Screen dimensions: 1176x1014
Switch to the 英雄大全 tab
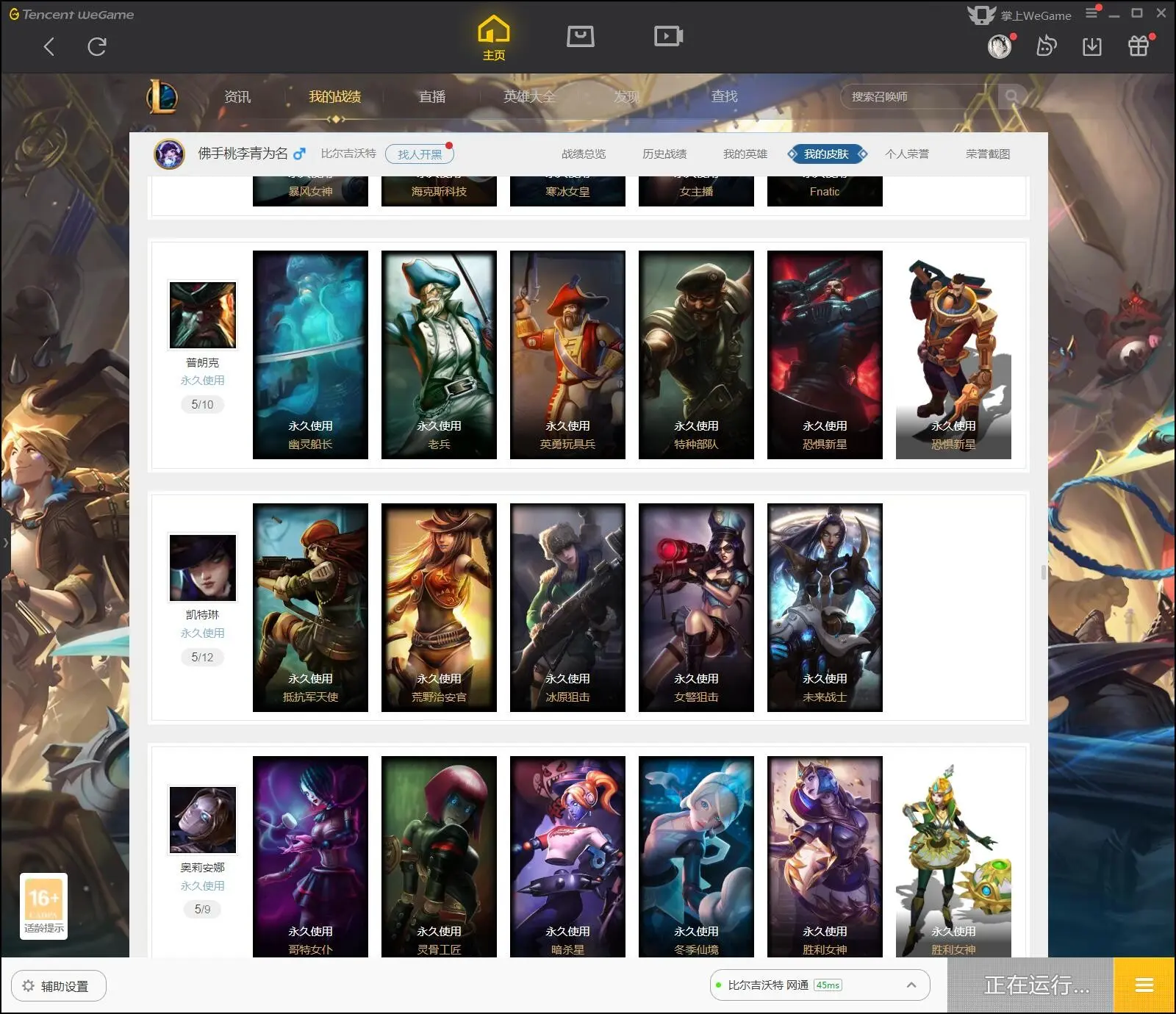click(x=529, y=96)
